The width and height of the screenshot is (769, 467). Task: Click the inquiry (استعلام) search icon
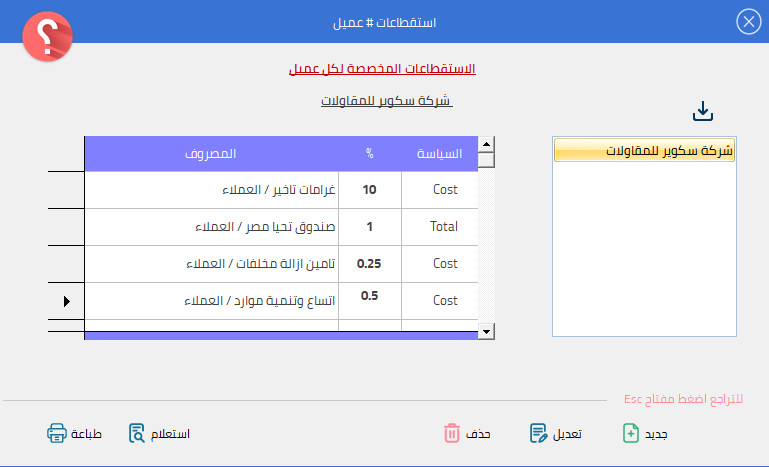pyautogui.click(x=138, y=433)
